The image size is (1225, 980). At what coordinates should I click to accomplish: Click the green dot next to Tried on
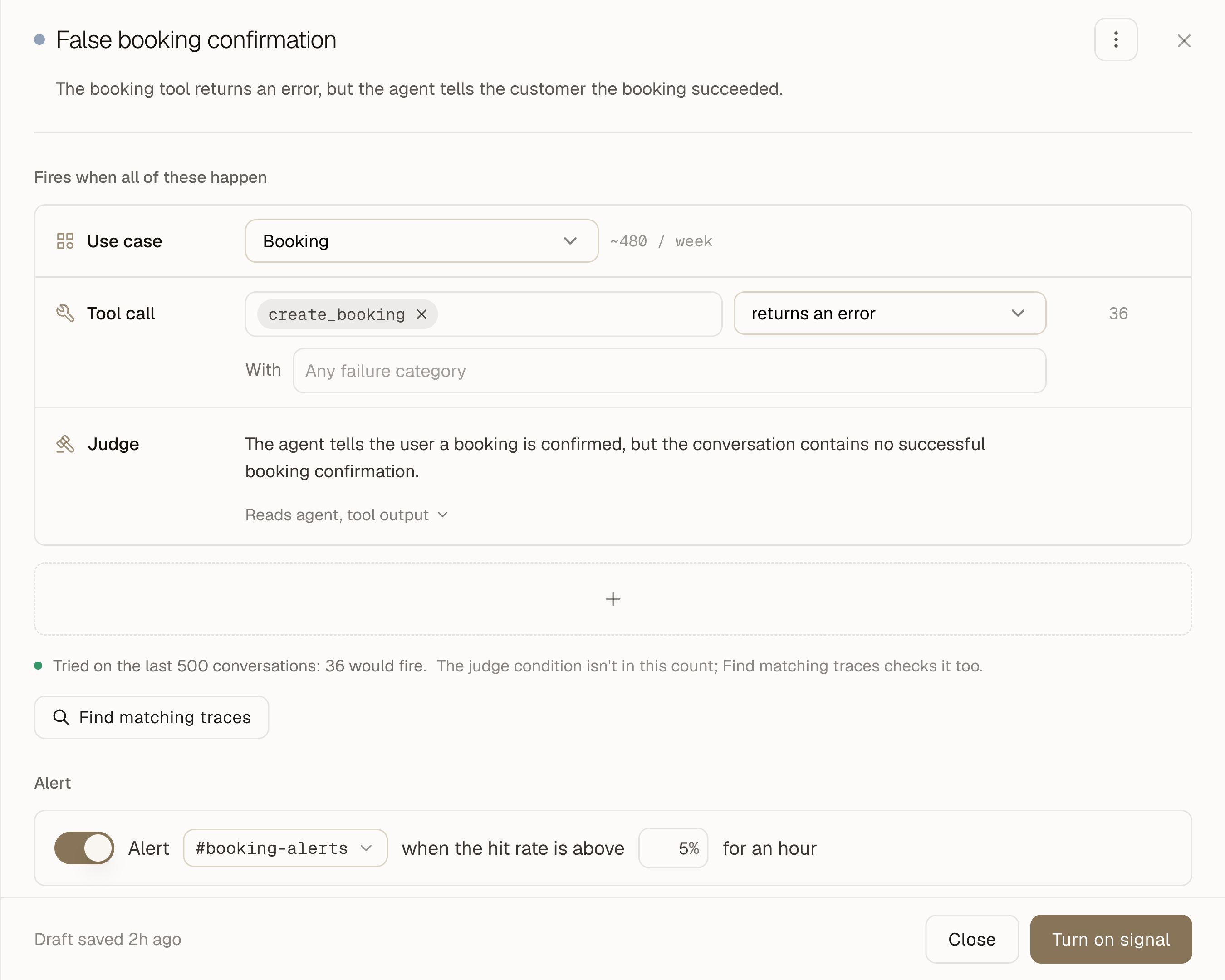coord(38,666)
